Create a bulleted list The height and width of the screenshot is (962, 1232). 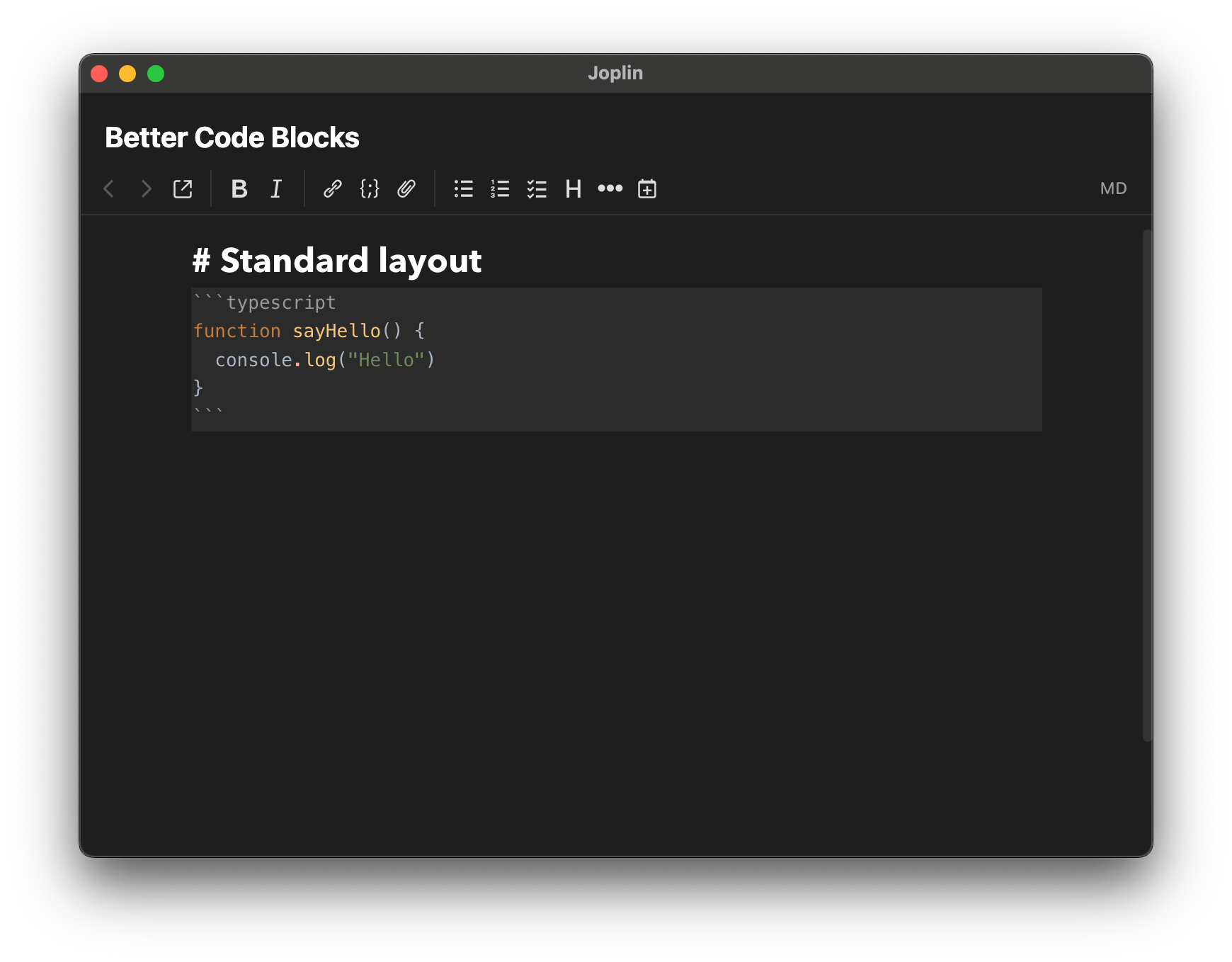[464, 188]
